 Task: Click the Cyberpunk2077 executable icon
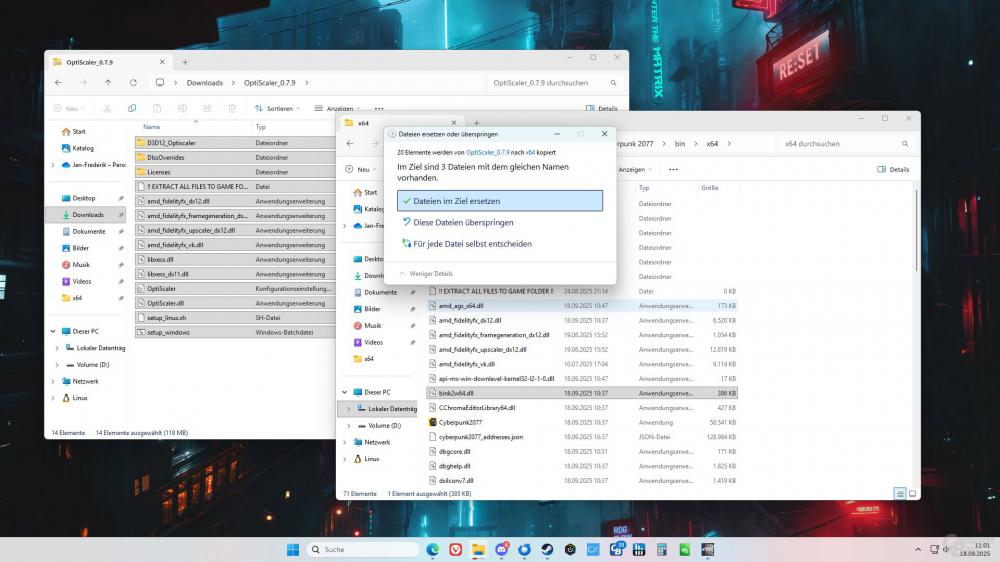tap(432, 422)
